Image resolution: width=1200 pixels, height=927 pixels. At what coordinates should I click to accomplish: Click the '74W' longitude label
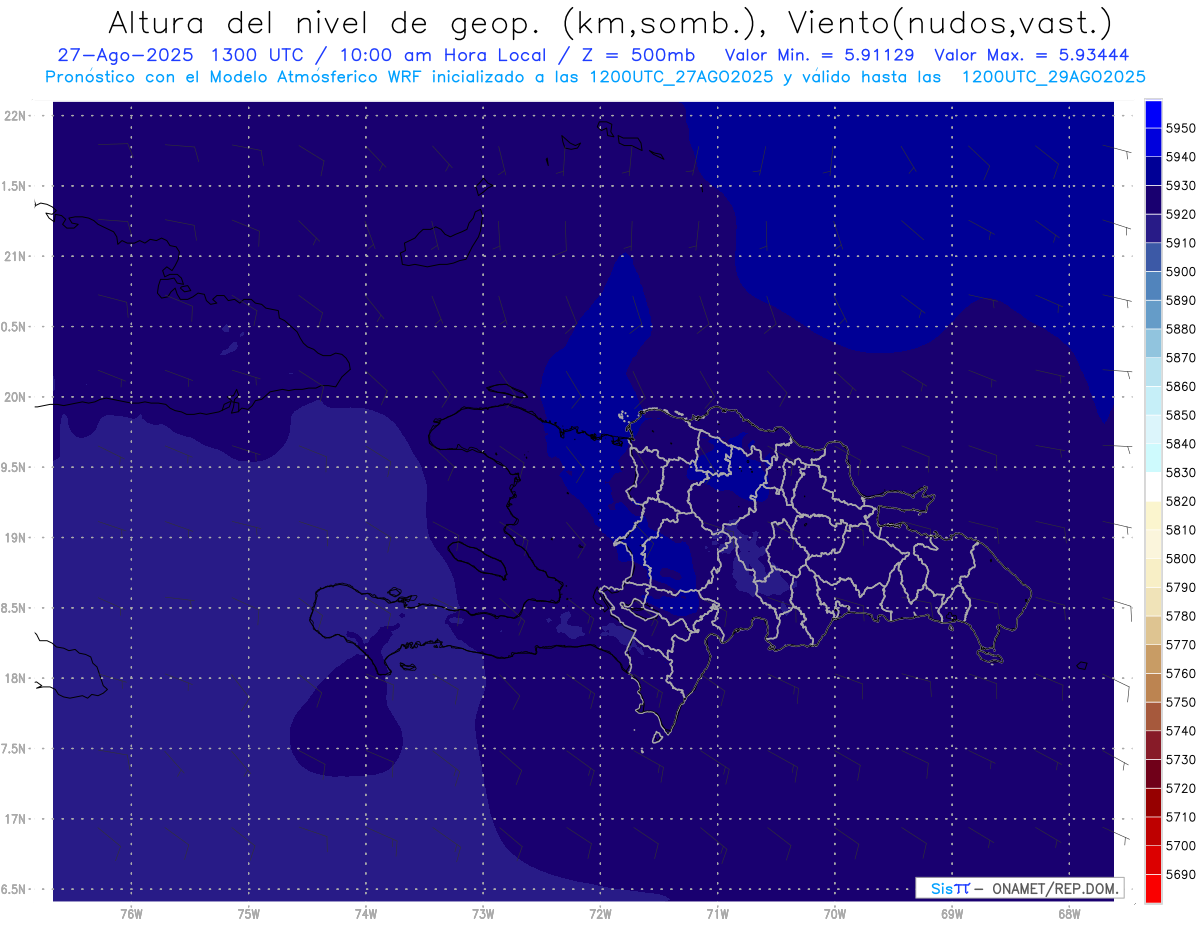click(366, 914)
